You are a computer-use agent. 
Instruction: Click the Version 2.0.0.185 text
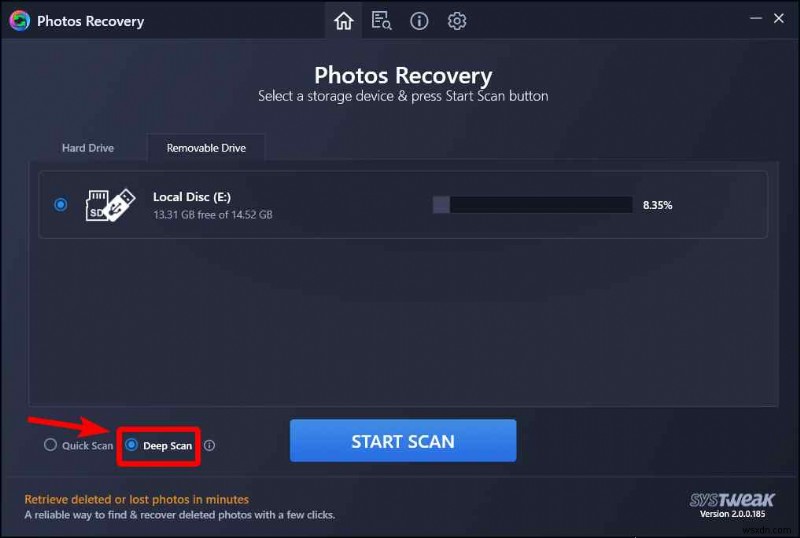click(732, 514)
